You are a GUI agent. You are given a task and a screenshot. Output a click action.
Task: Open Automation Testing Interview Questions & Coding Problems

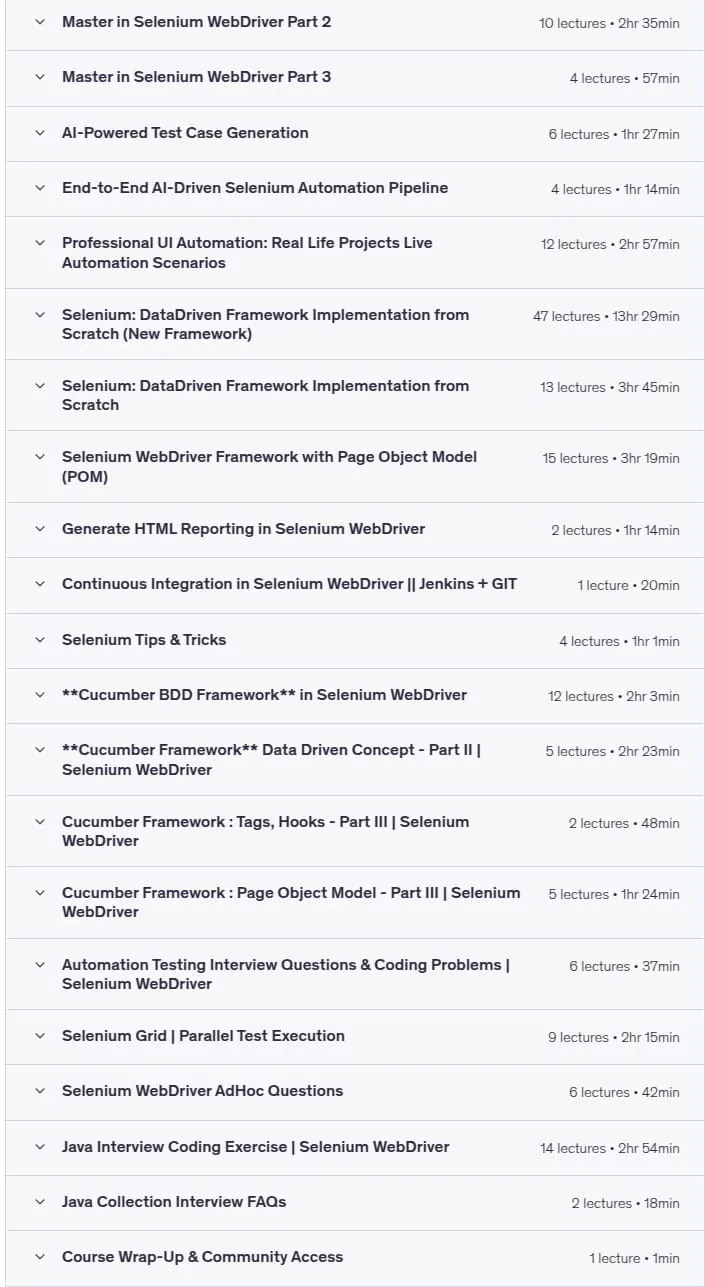click(286, 974)
